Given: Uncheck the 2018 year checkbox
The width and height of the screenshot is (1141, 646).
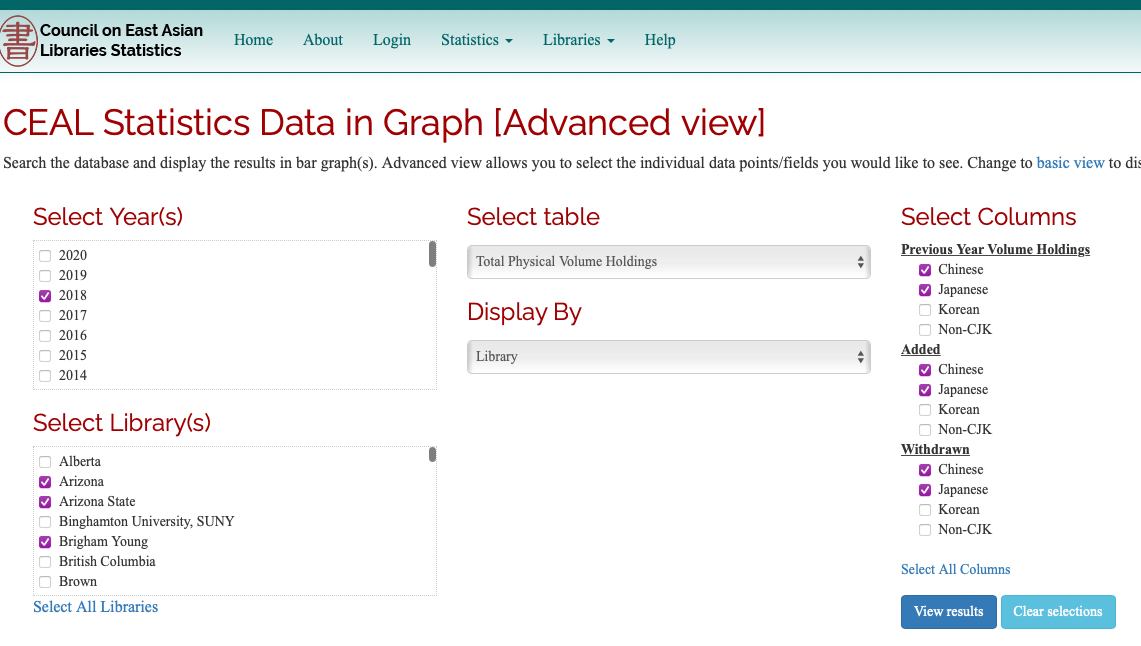Looking at the screenshot, I should [x=45, y=296].
